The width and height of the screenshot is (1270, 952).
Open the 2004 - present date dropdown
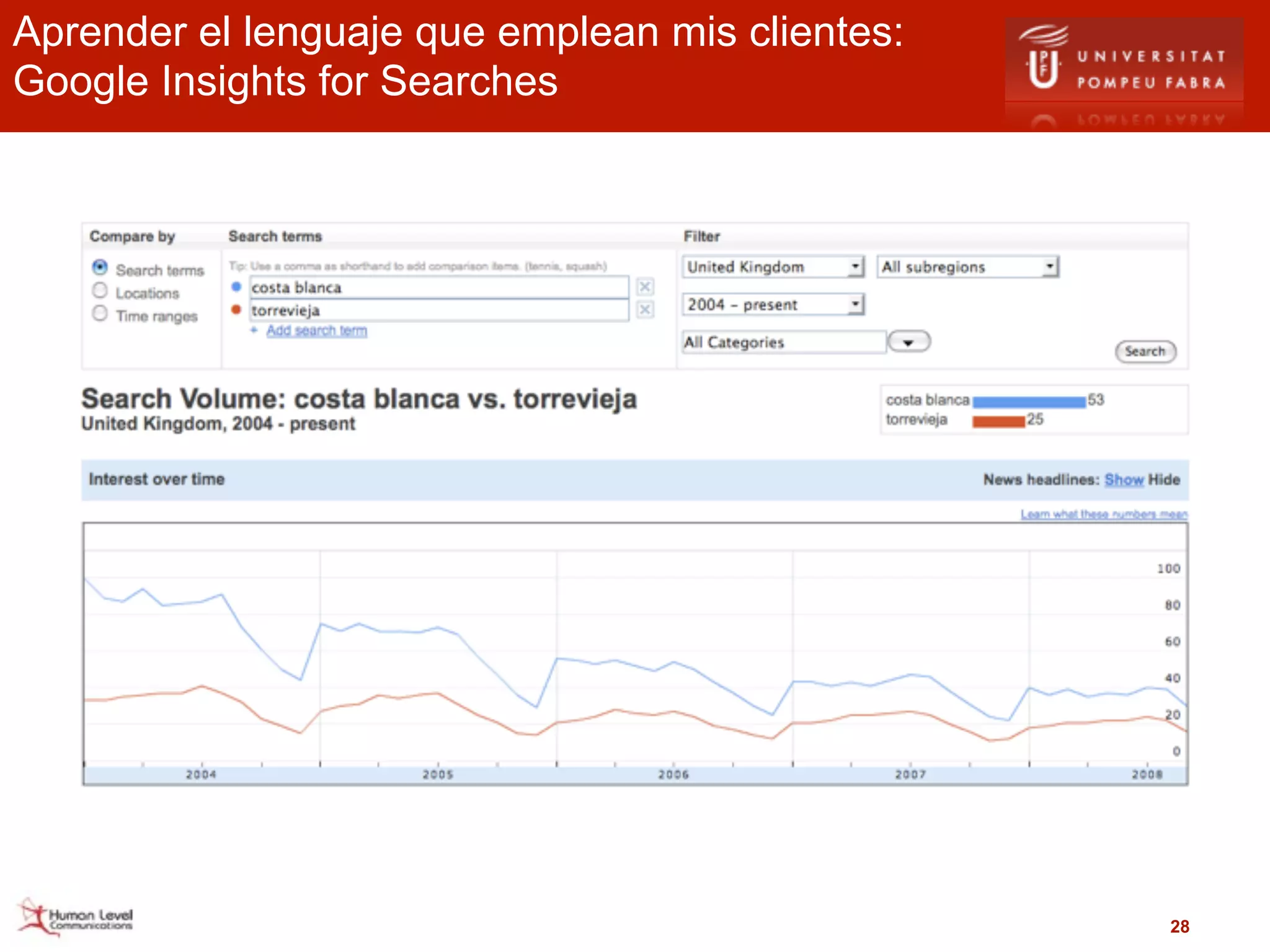[x=773, y=304]
